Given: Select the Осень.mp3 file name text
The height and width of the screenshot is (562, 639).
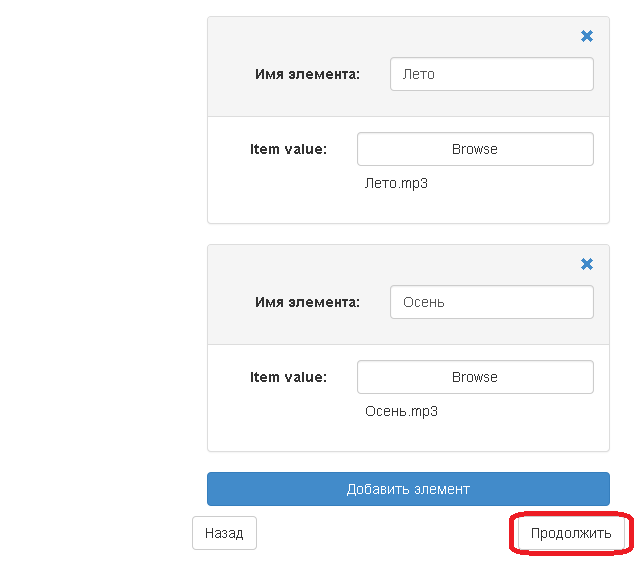Looking at the screenshot, I should tap(401, 411).
